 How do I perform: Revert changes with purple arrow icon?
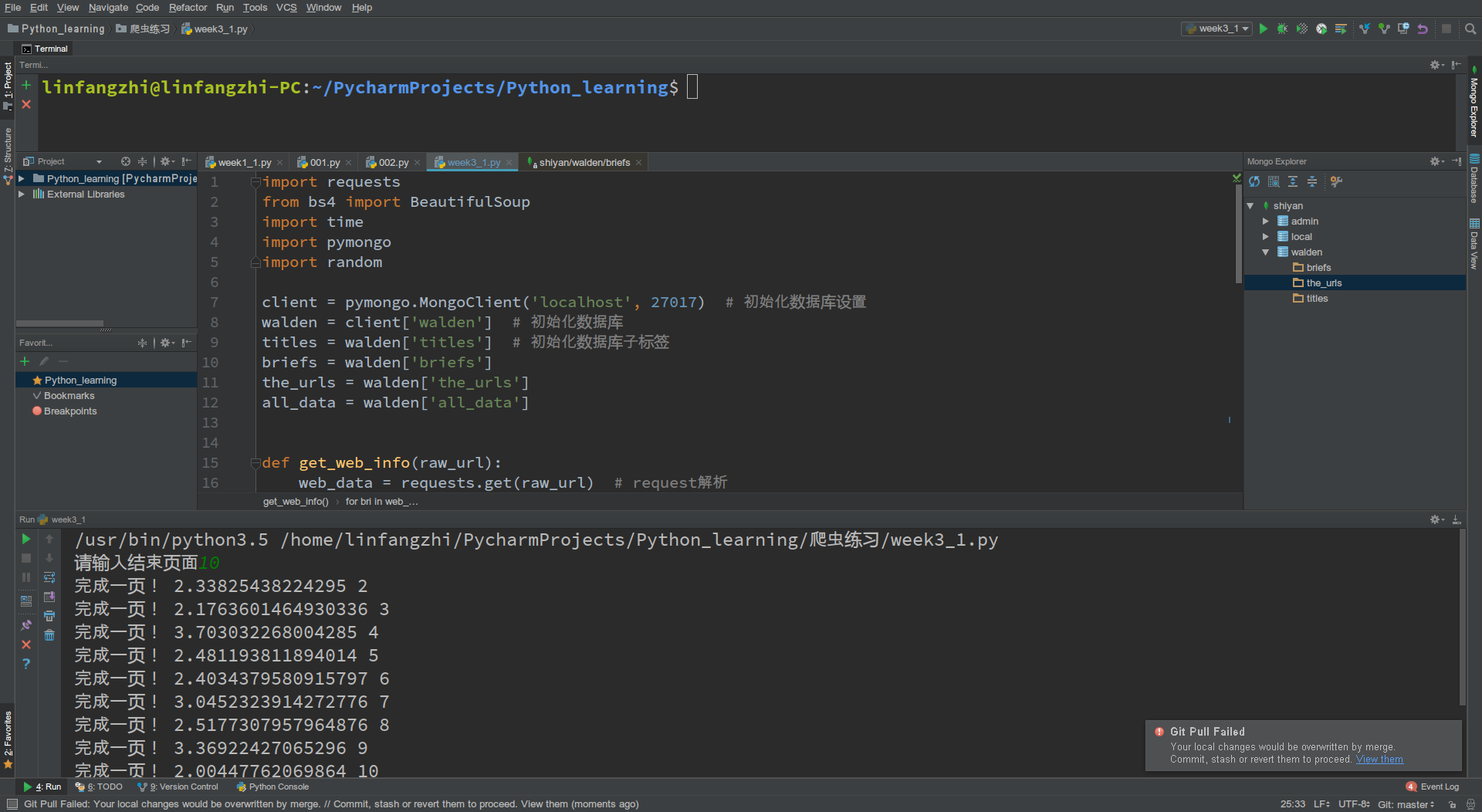(x=1423, y=29)
